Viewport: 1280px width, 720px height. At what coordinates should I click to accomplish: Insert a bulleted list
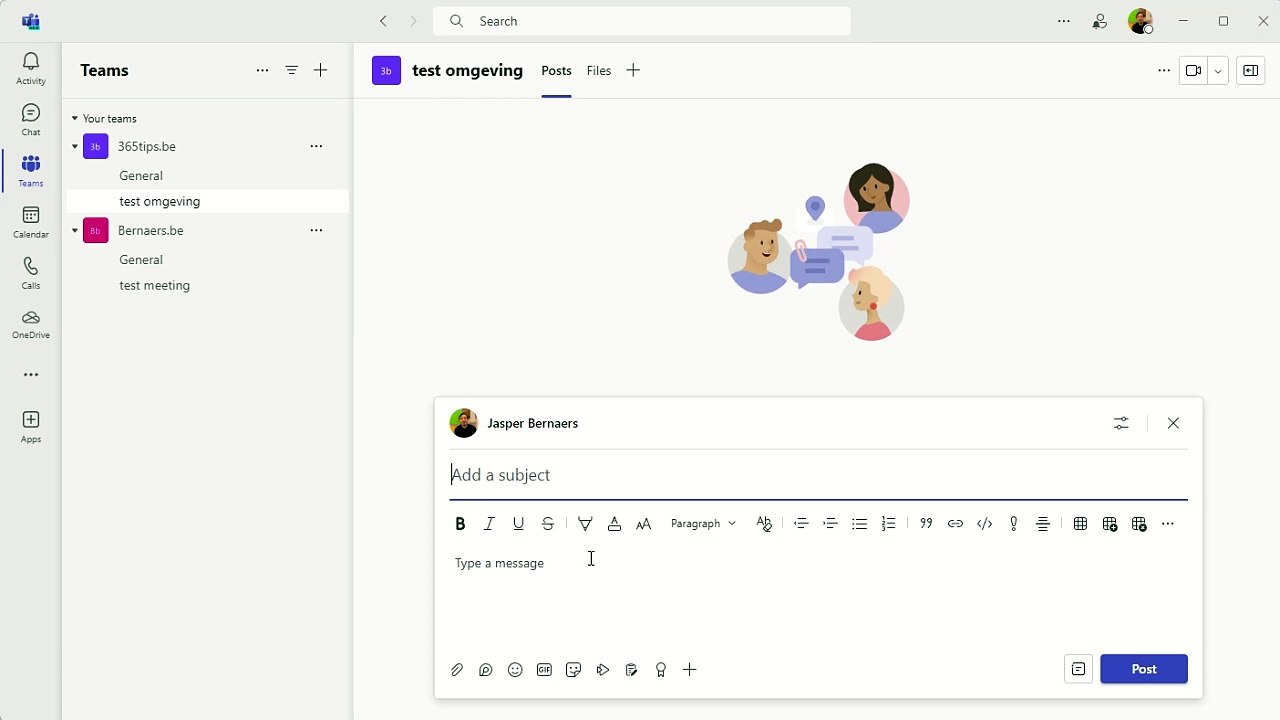tap(859, 523)
